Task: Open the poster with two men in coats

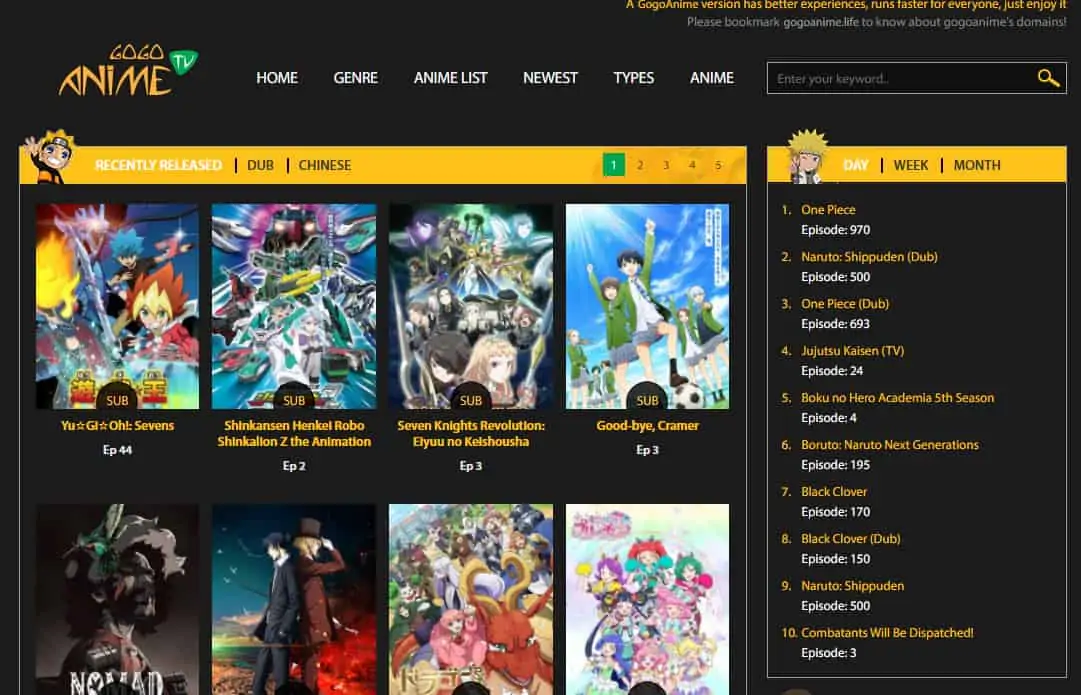Action: click(294, 599)
